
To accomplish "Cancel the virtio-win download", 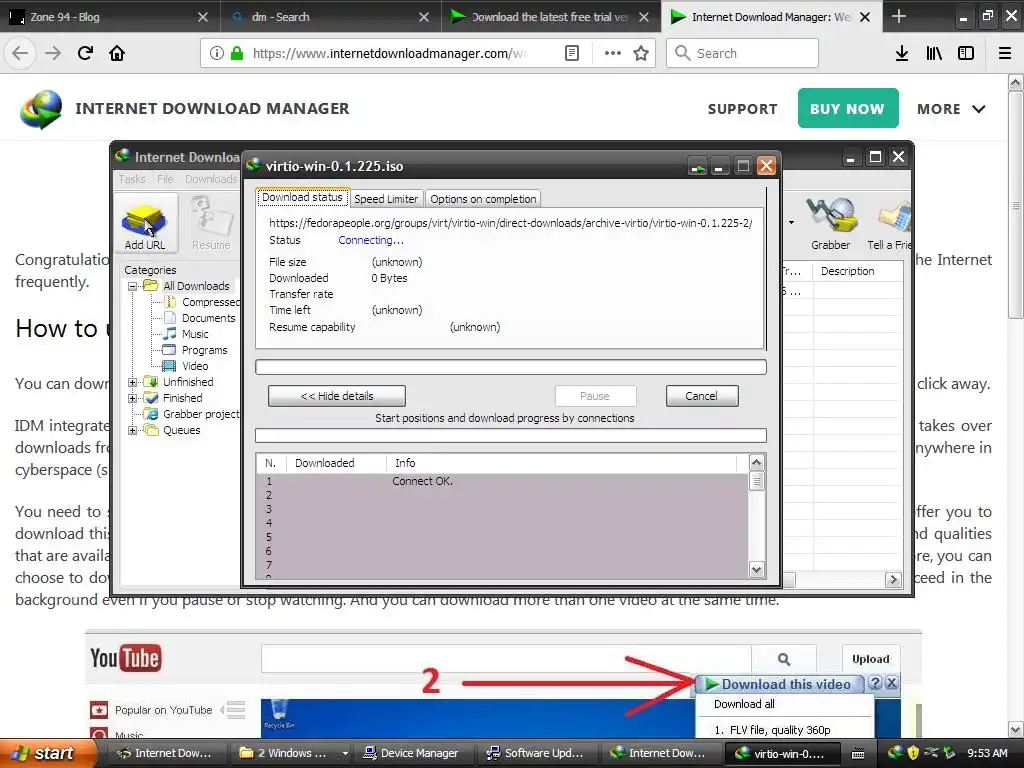I will (701, 396).
